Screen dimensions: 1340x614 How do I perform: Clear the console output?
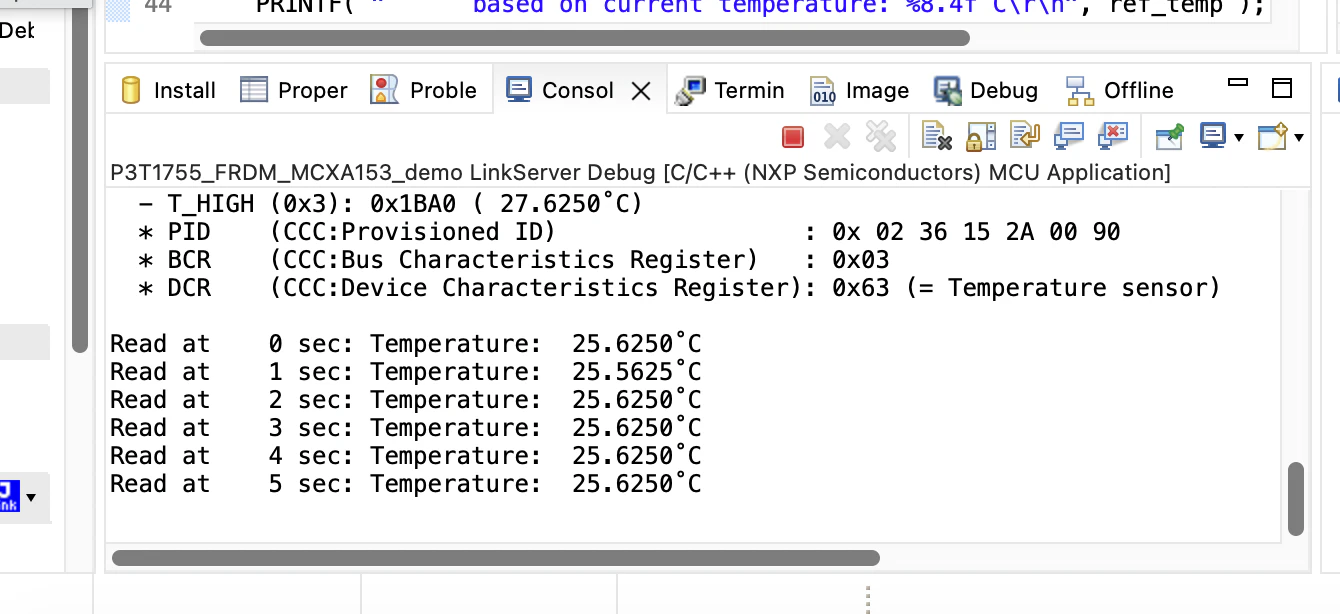(936, 137)
